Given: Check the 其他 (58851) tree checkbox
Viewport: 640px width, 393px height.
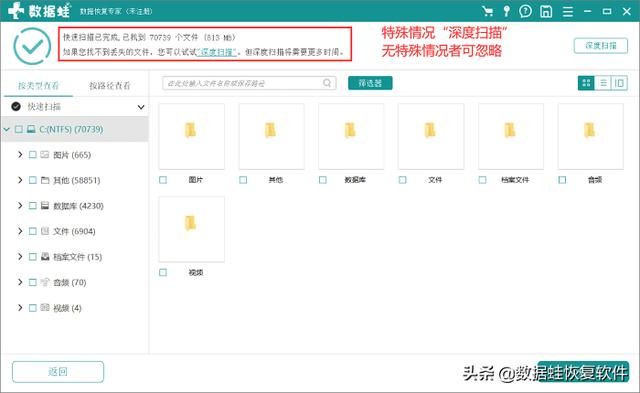Looking at the screenshot, I should [x=33, y=180].
